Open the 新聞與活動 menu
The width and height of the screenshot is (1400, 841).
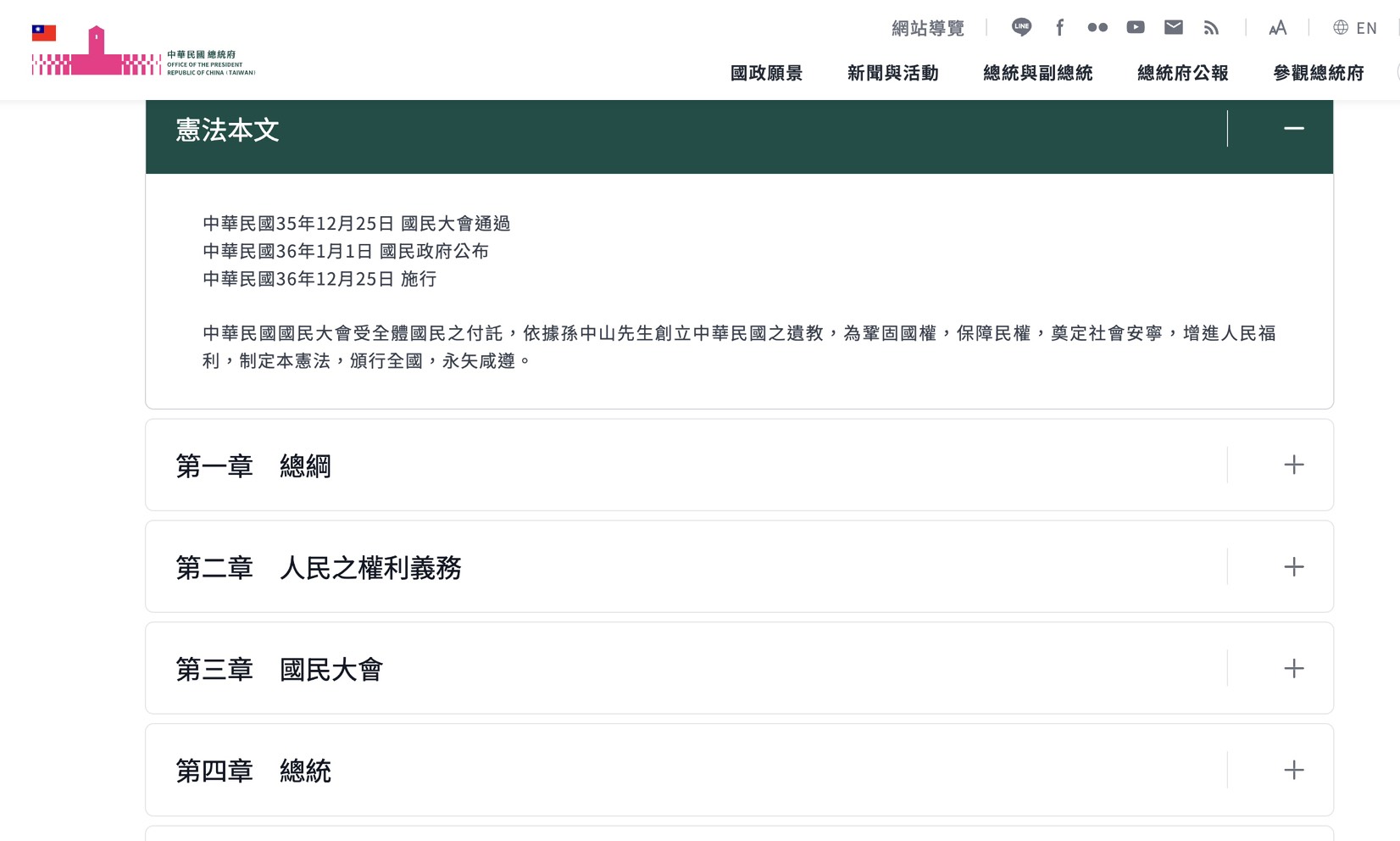click(892, 73)
